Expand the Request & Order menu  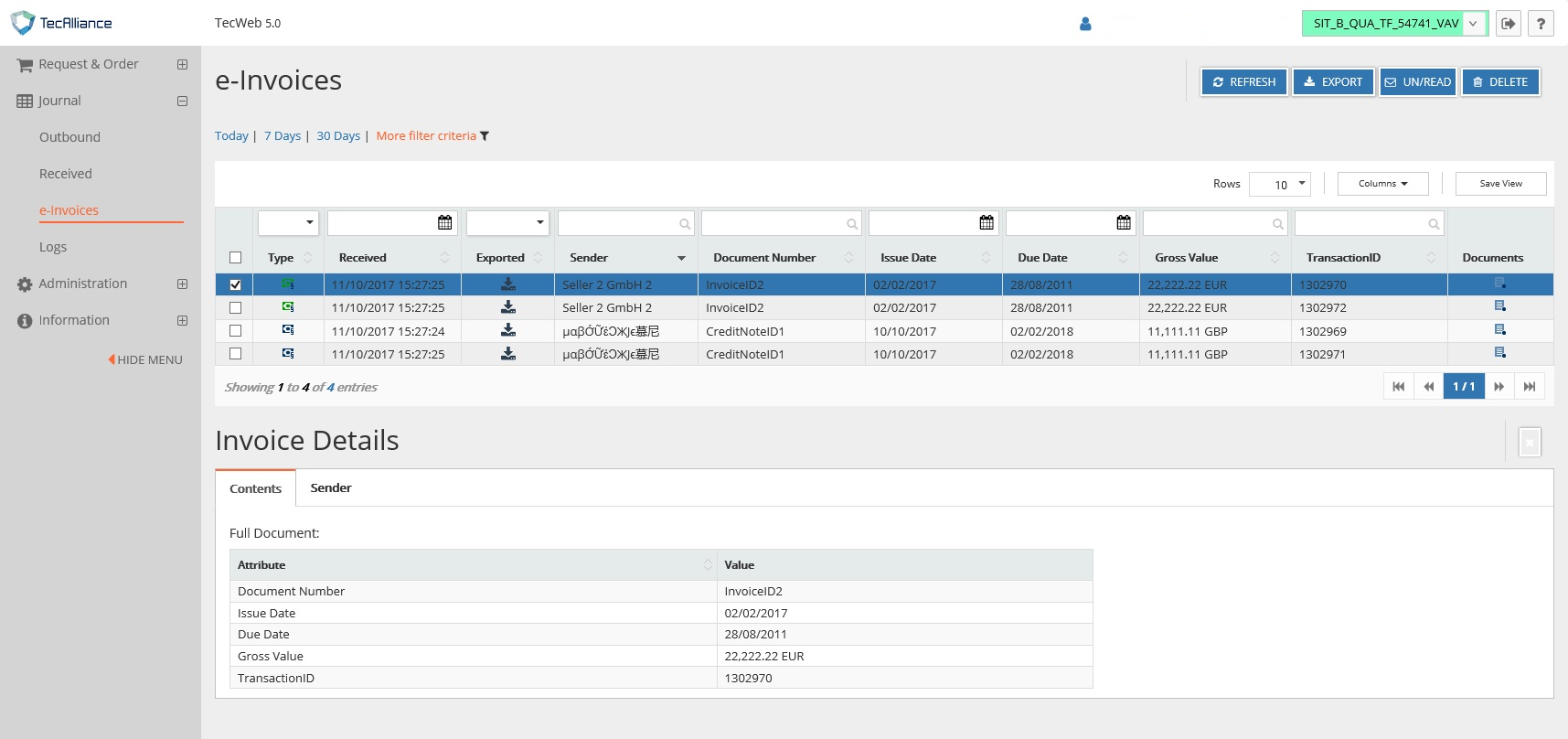tap(183, 64)
